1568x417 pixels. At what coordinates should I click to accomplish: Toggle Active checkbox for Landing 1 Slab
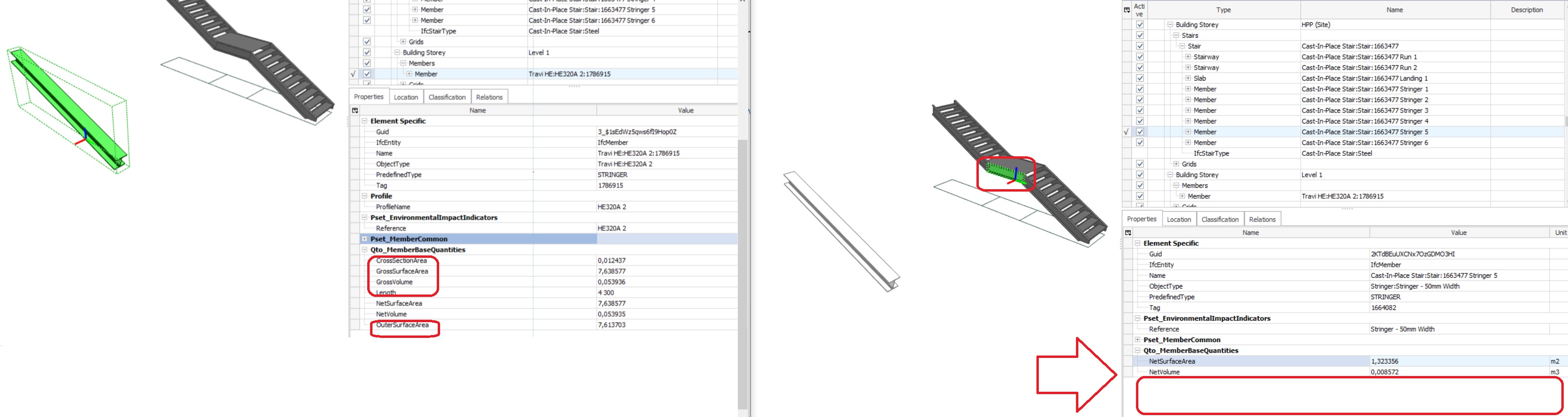tap(1140, 78)
